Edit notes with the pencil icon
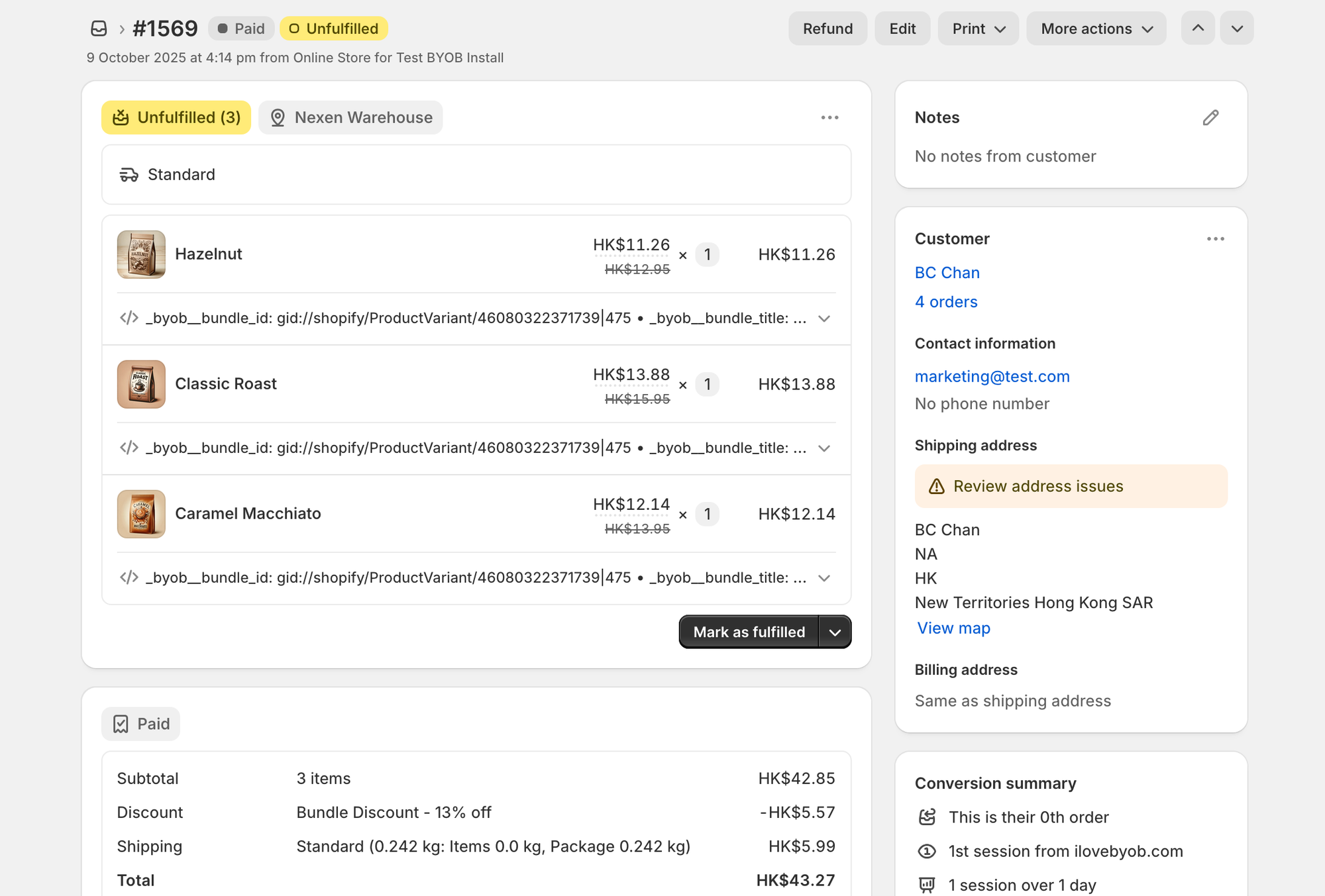This screenshot has width=1325, height=896. pos(1210,118)
